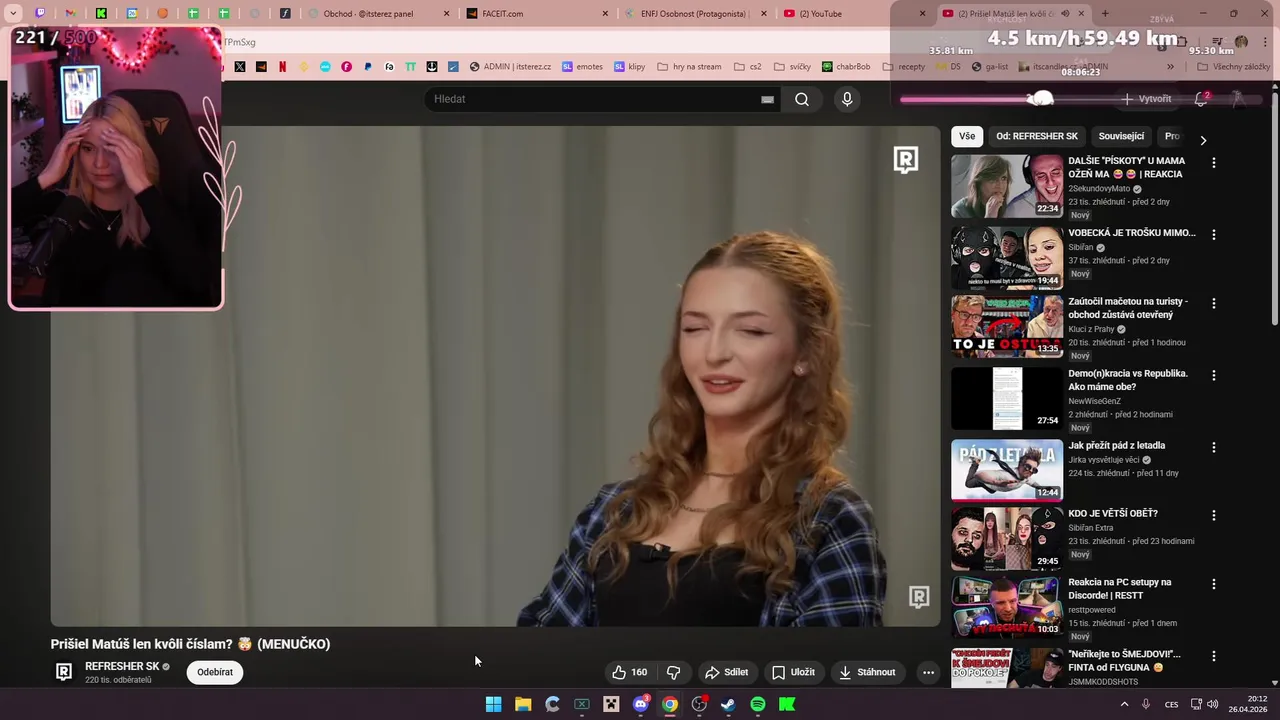The image size is (1280, 720).
Task: Show more filter chips with right arrow
Action: (1203, 140)
